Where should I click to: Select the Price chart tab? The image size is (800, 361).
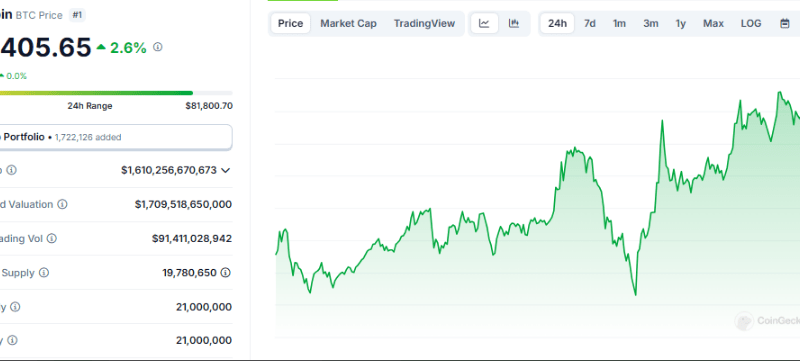290,23
